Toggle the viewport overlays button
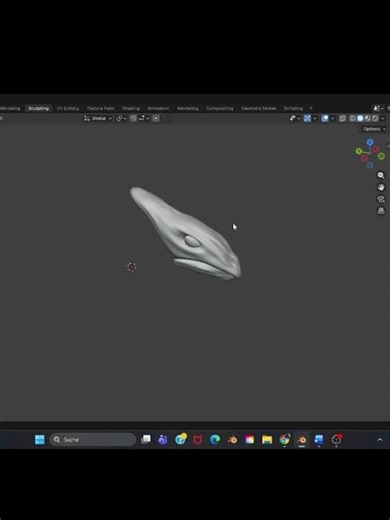390x520 pixels. pos(325,118)
